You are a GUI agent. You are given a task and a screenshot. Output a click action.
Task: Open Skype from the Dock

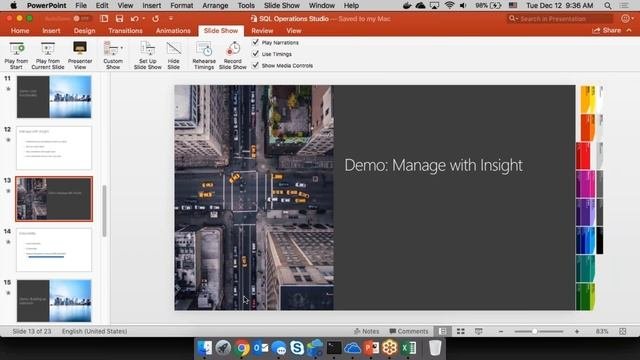click(x=297, y=348)
